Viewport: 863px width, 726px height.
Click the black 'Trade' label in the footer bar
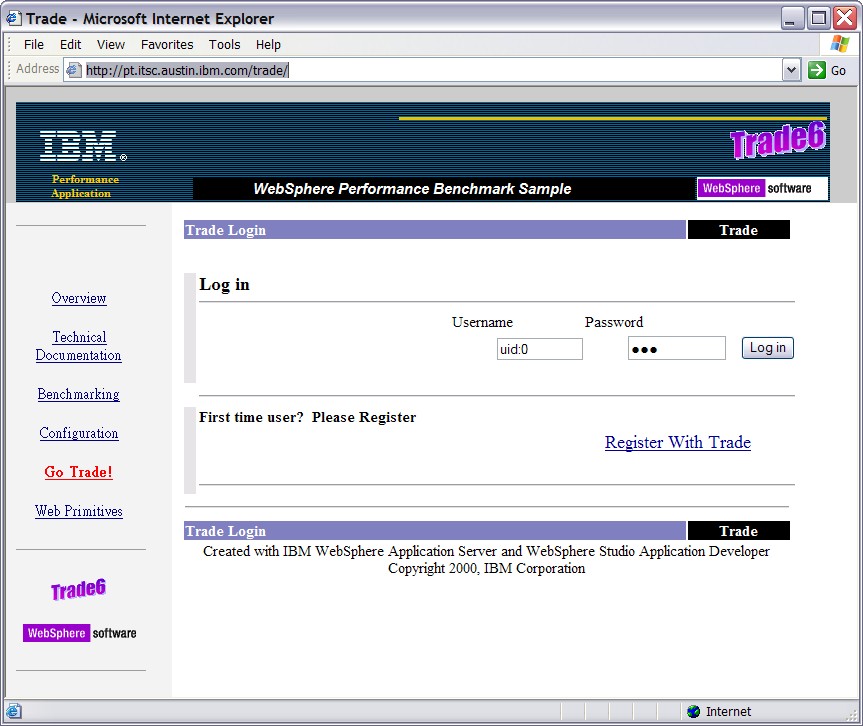[738, 531]
